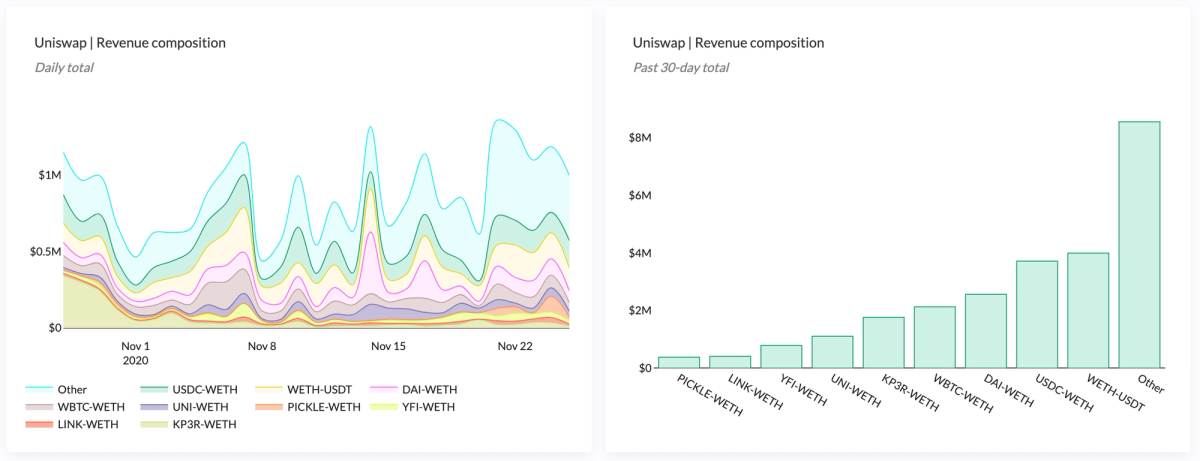Click the WETH-USDT bar
This screenshot has height=461, width=1200.
point(1088,310)
